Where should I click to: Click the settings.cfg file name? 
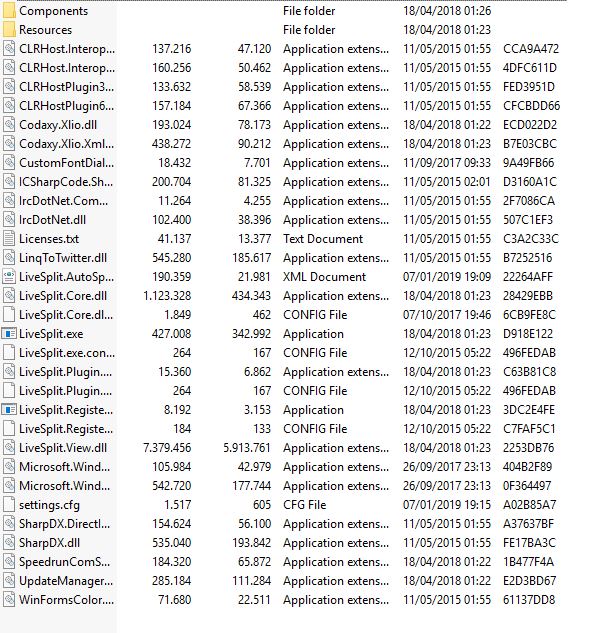49,505
